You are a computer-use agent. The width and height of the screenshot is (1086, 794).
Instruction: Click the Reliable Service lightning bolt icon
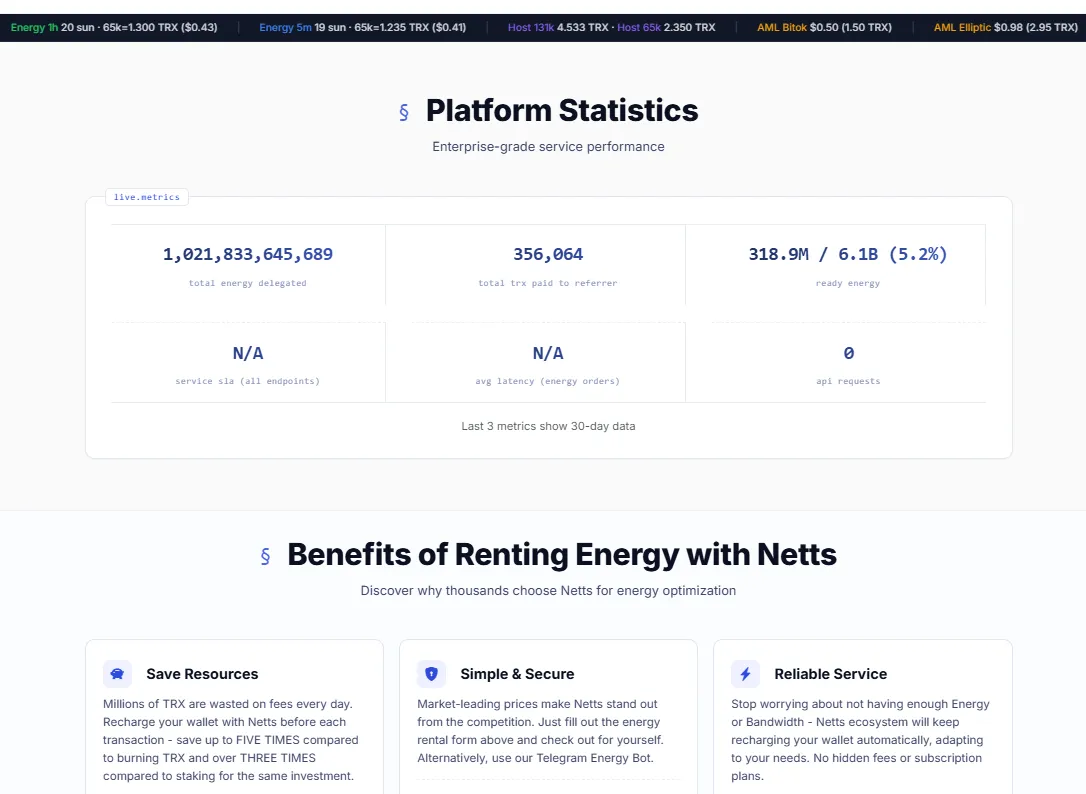pyautogui.click(x=745, y=673)
